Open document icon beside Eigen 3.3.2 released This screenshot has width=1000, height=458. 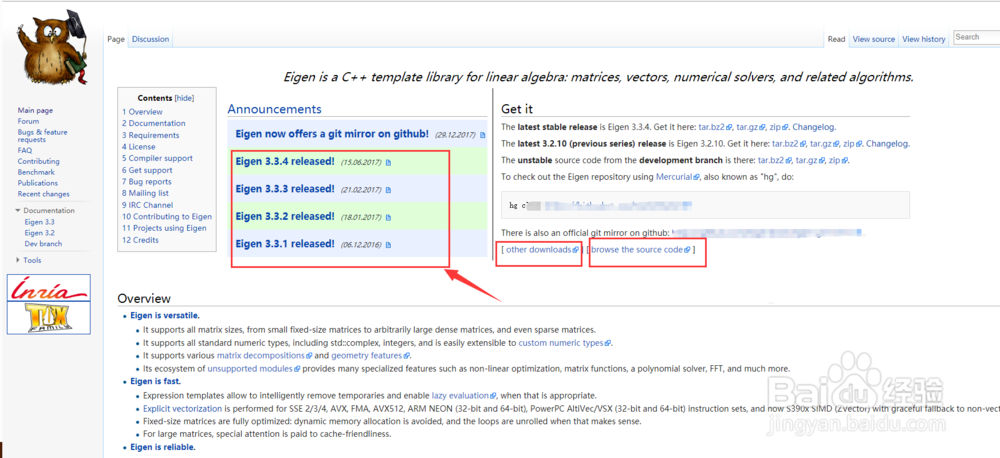[388, 218]
